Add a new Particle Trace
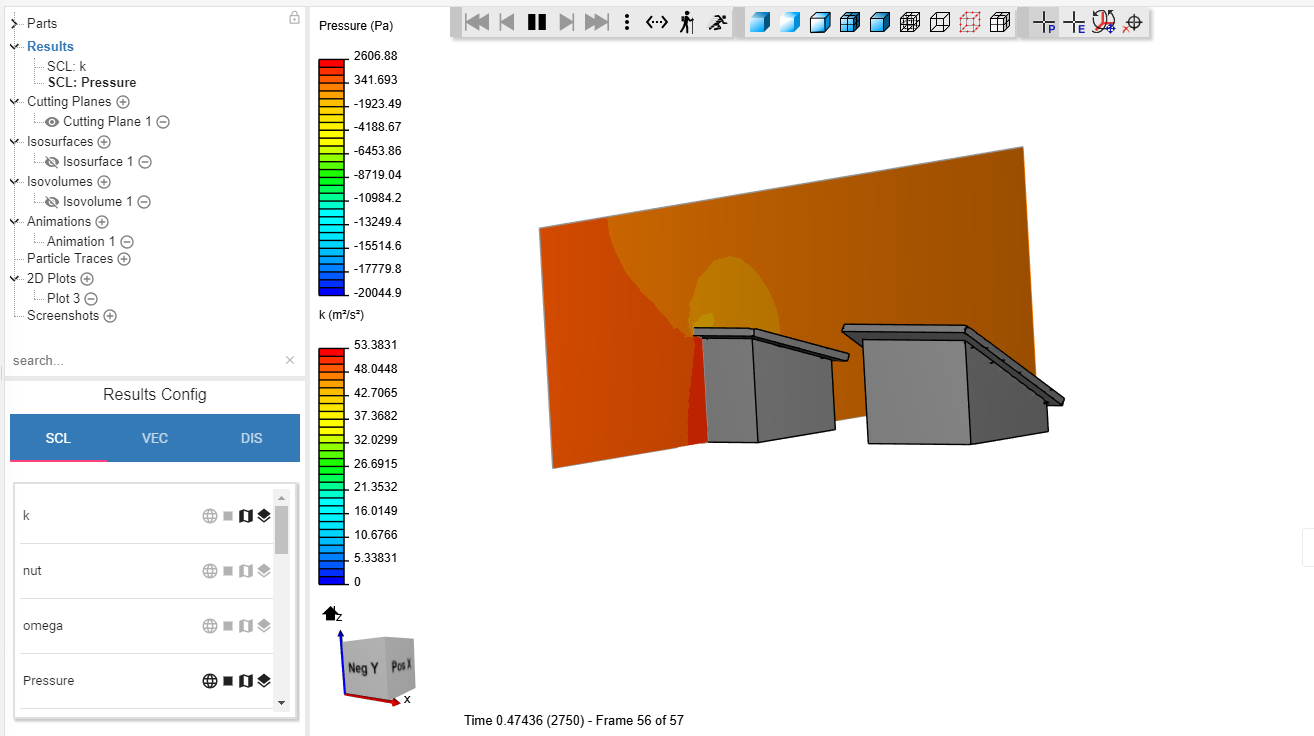The width and height of the screenshot is (1314, 736). click(x=124, y=259)
